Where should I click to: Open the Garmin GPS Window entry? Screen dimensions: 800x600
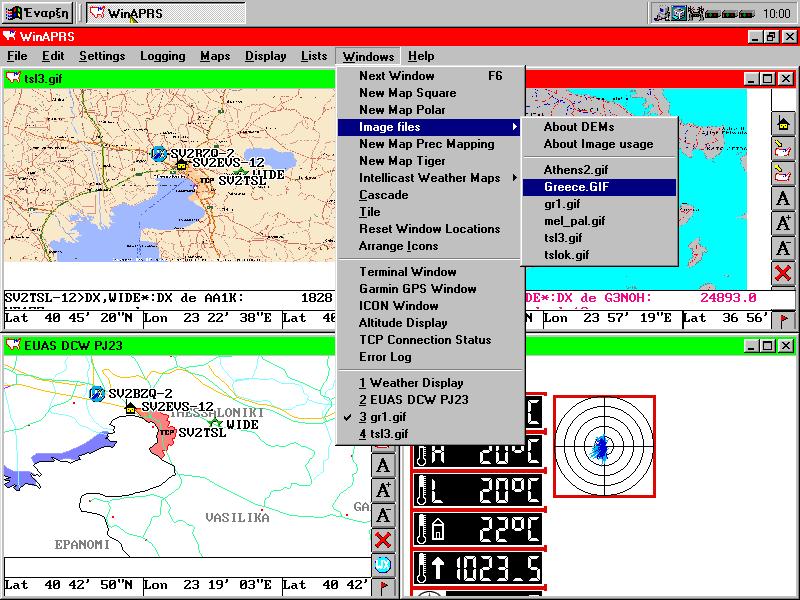click(429, 289)
